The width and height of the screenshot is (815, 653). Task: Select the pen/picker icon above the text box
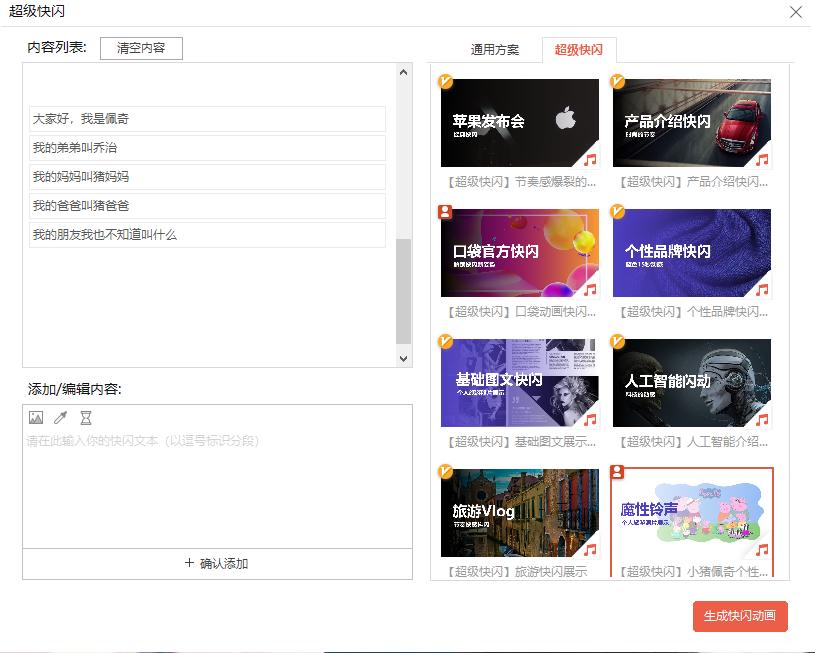tap(59, 418)
